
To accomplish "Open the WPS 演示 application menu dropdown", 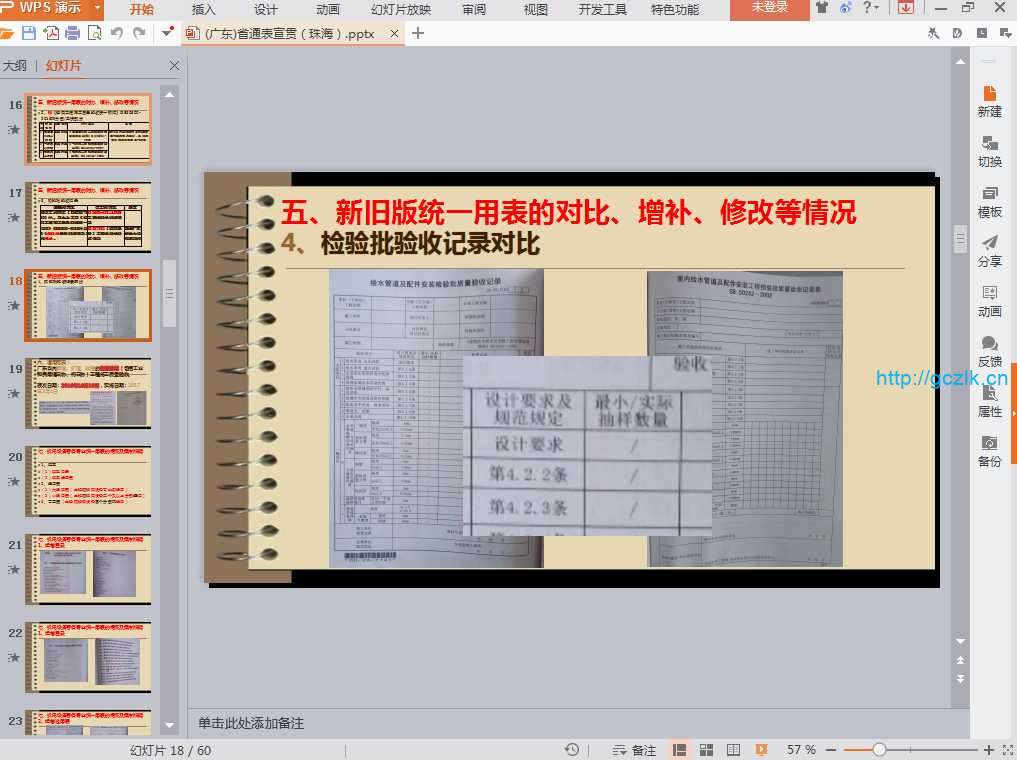I will (x=97, y=8).
